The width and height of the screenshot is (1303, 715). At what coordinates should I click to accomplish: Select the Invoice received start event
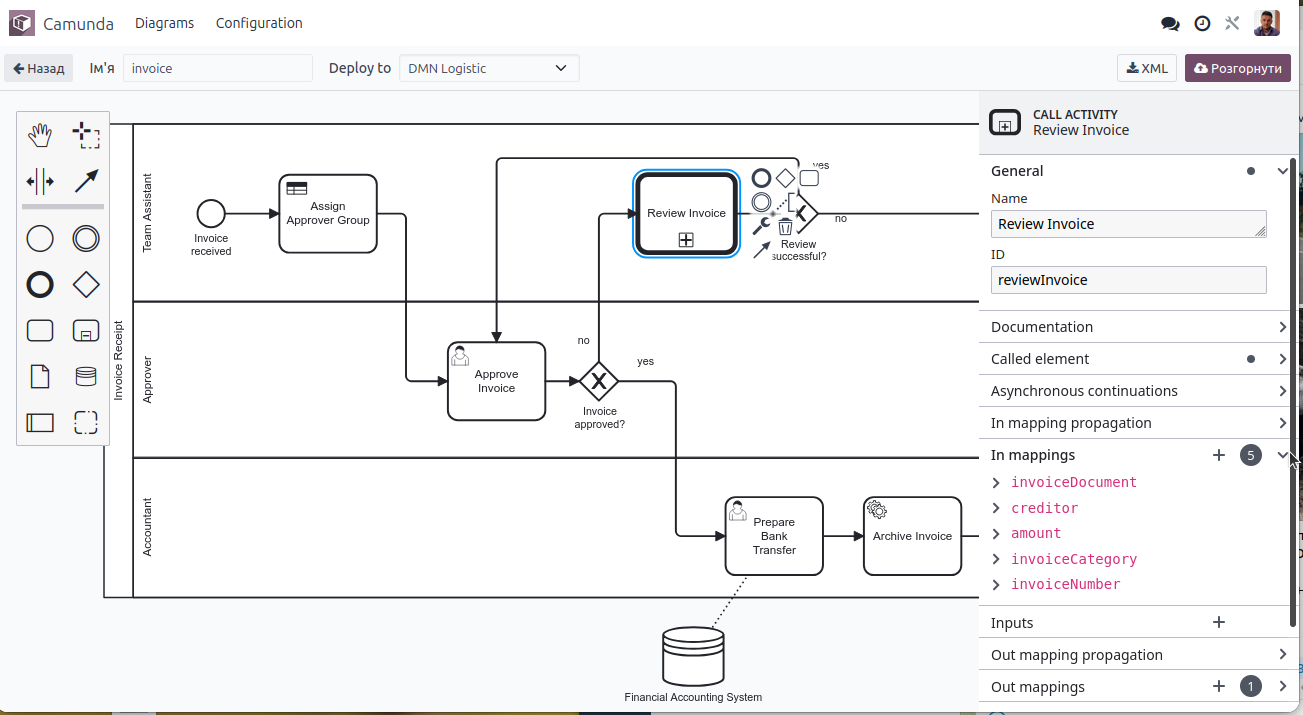[x=211, y=213]
